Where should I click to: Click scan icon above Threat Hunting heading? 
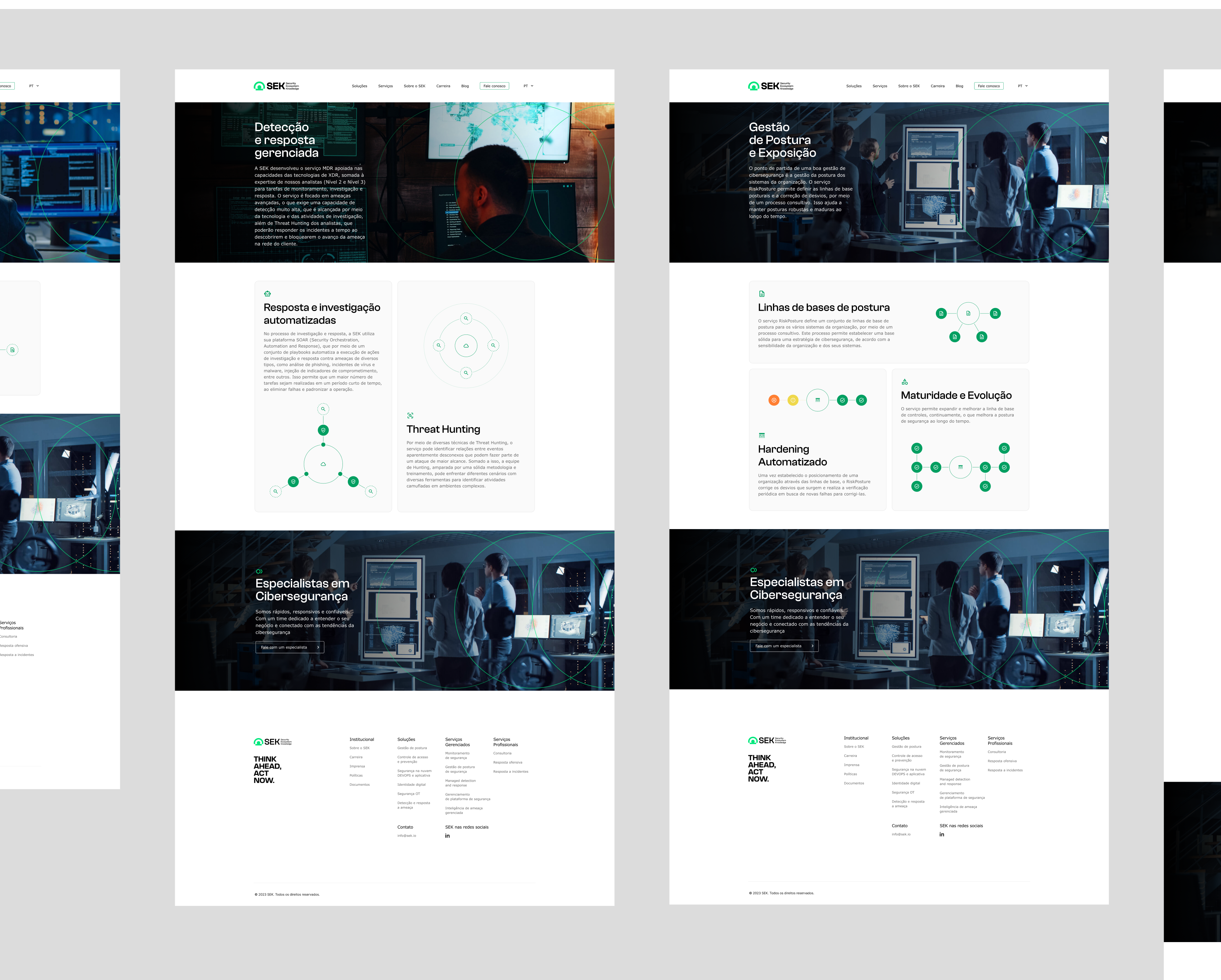(410, 416)
